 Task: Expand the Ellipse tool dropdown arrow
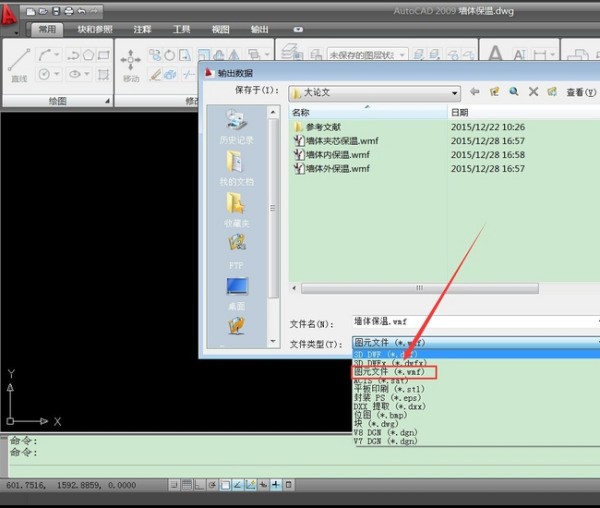pos(87,73)
